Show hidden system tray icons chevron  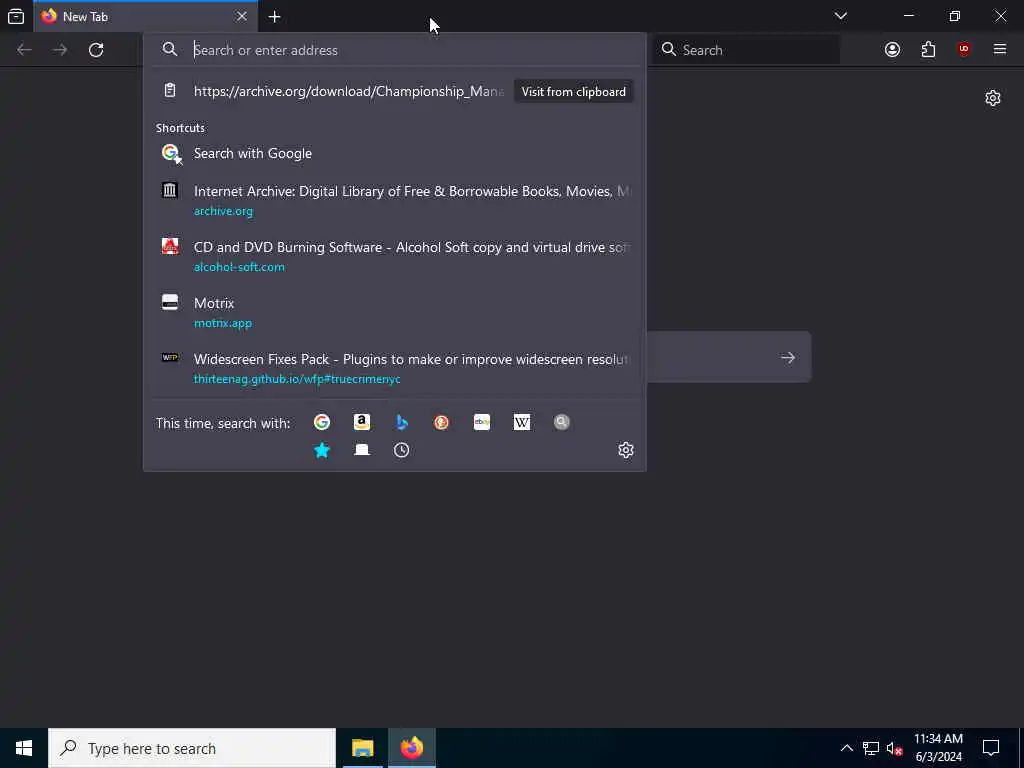(x=846, y=748)
